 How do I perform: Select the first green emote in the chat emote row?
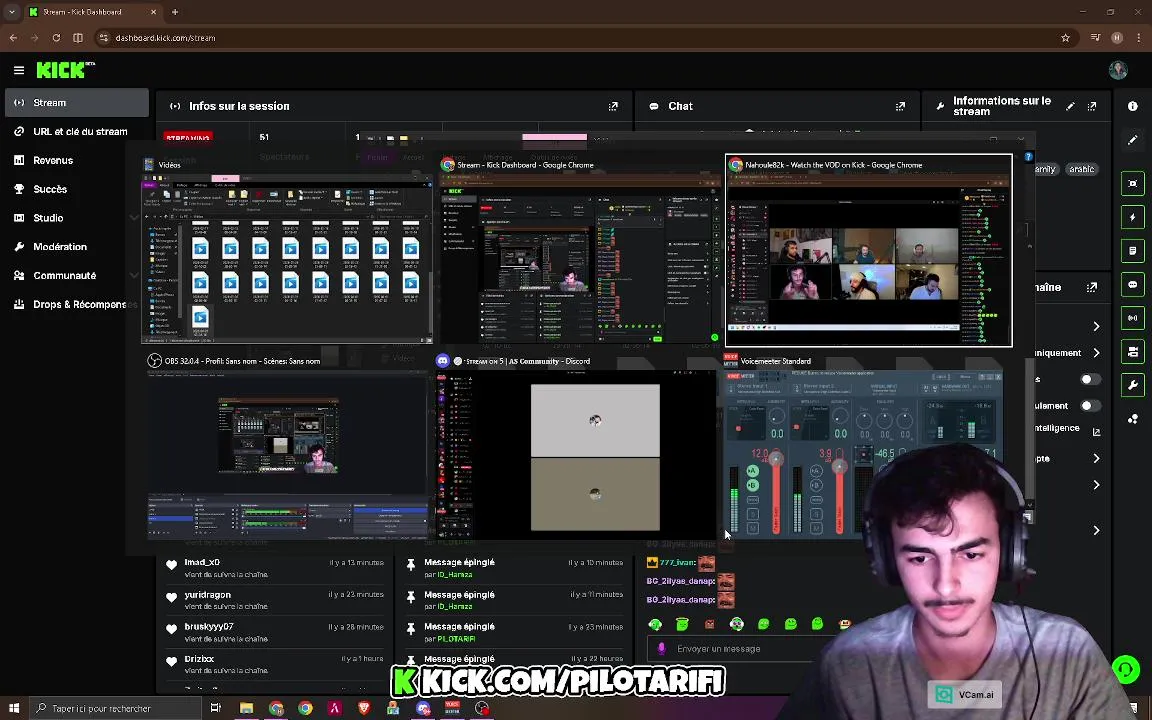point(655,624)
